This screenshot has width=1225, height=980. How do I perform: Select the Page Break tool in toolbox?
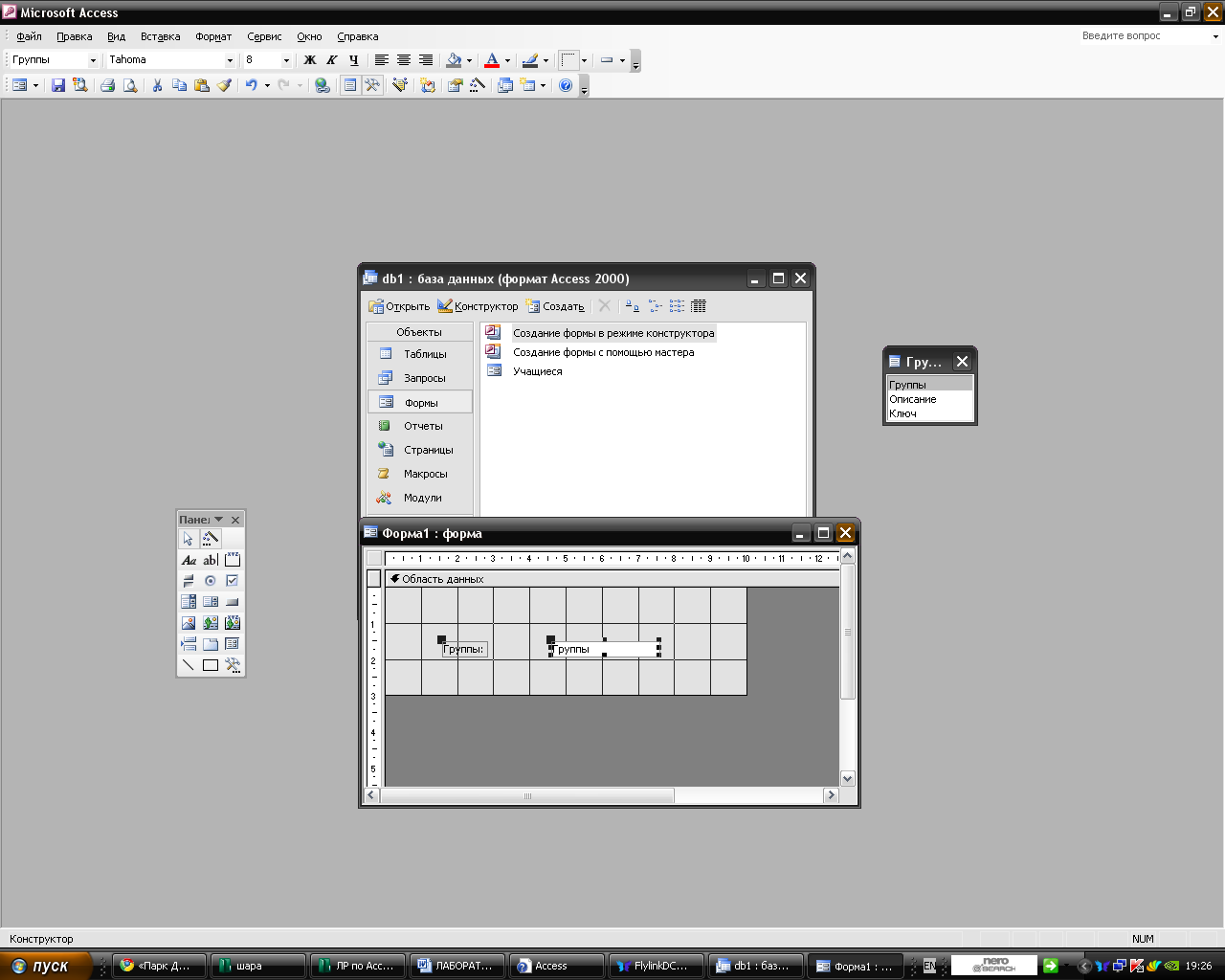pos(189,644)
